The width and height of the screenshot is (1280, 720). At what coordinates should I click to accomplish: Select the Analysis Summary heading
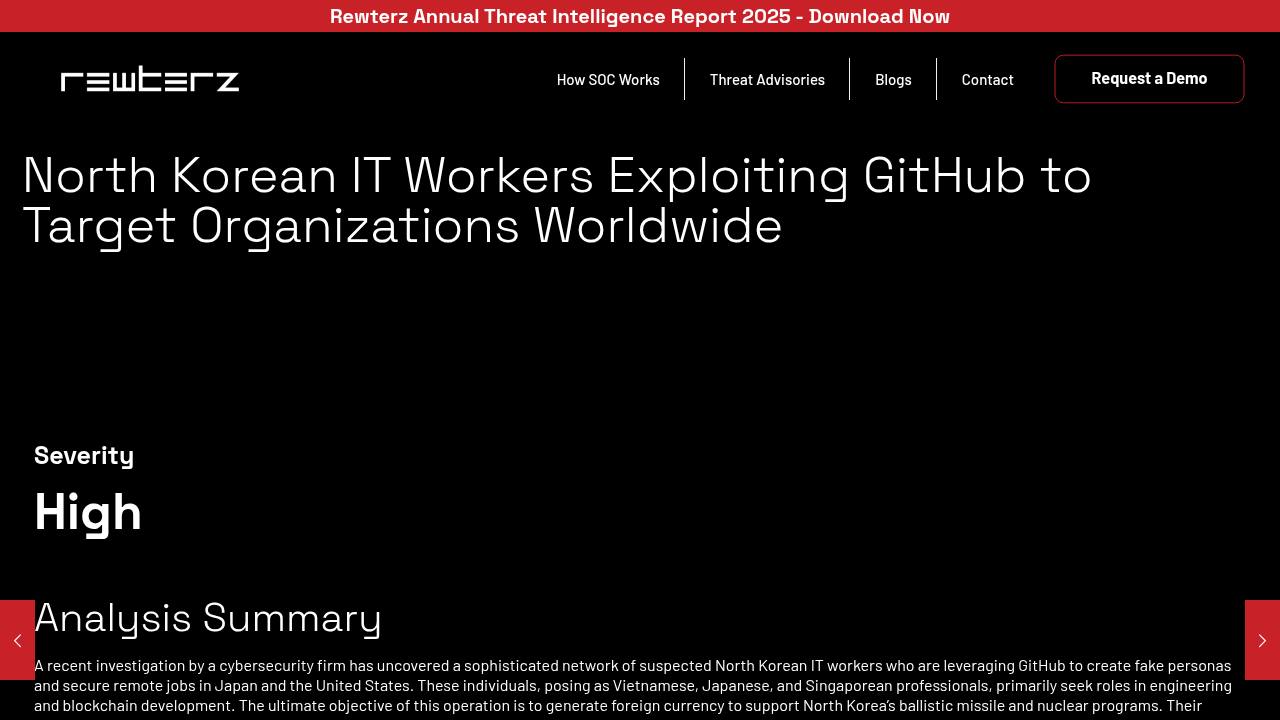point(208,618)
